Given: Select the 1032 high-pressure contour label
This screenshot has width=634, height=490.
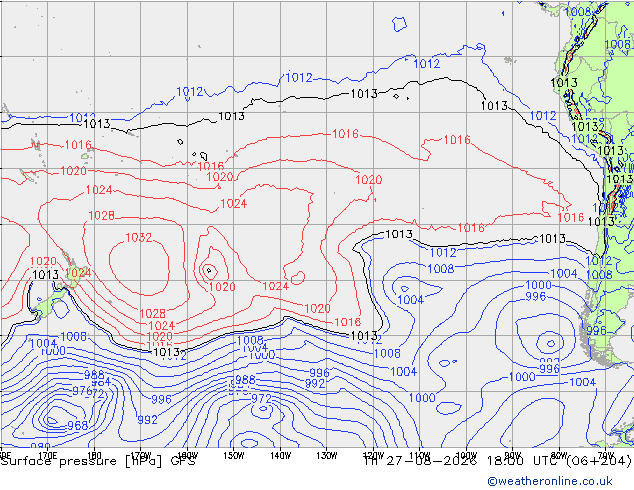Looking at the screenshot, I should pos(138,237).
